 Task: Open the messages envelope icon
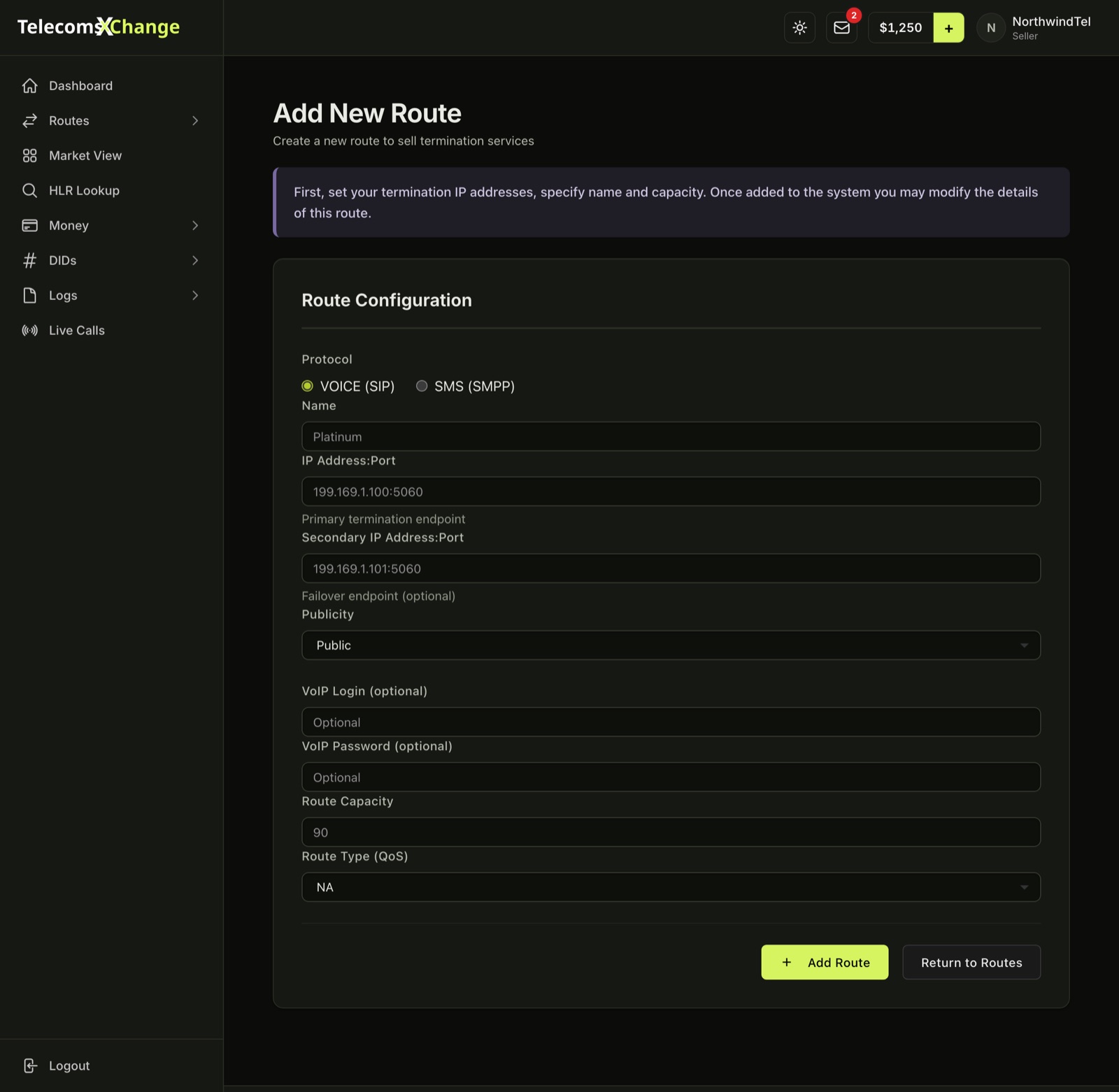click(x=841, y=28)
